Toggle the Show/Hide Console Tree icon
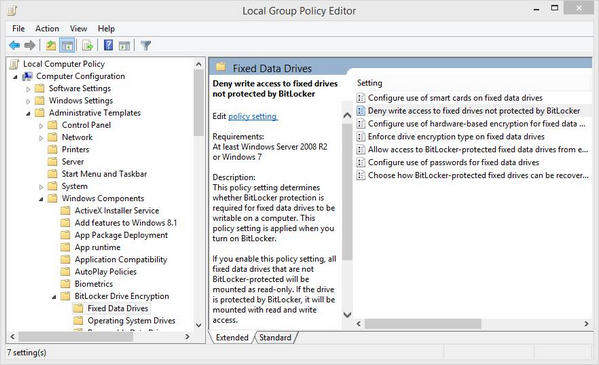 click(67, 46)
